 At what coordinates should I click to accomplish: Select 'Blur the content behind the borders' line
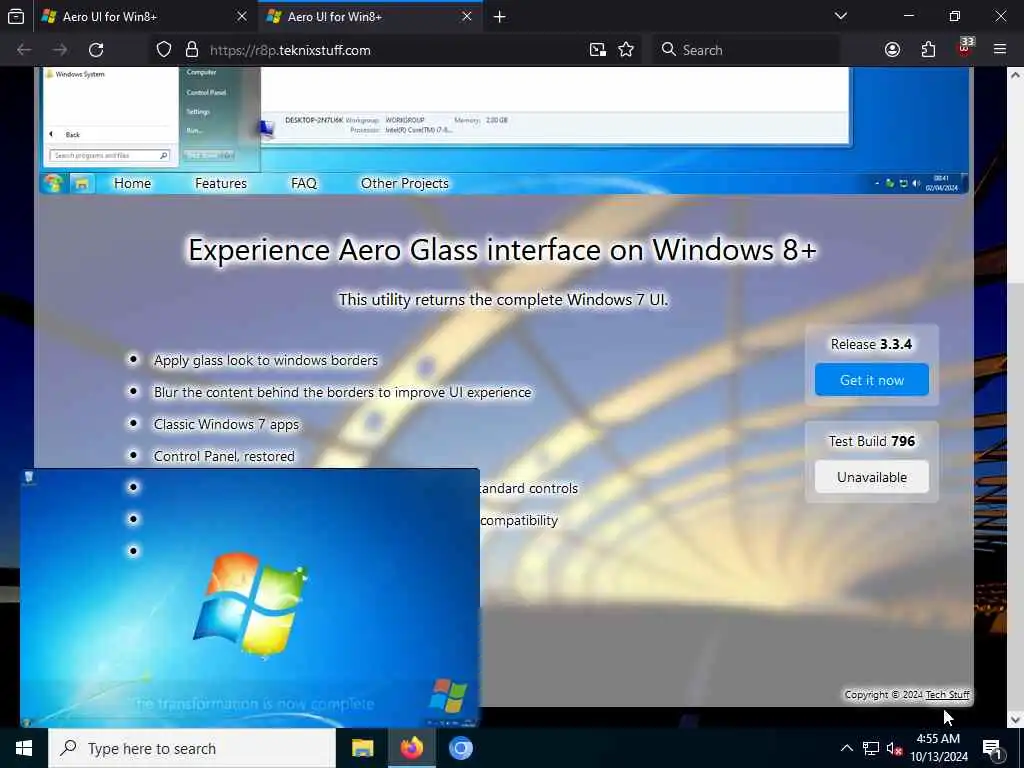click(342, 392)
